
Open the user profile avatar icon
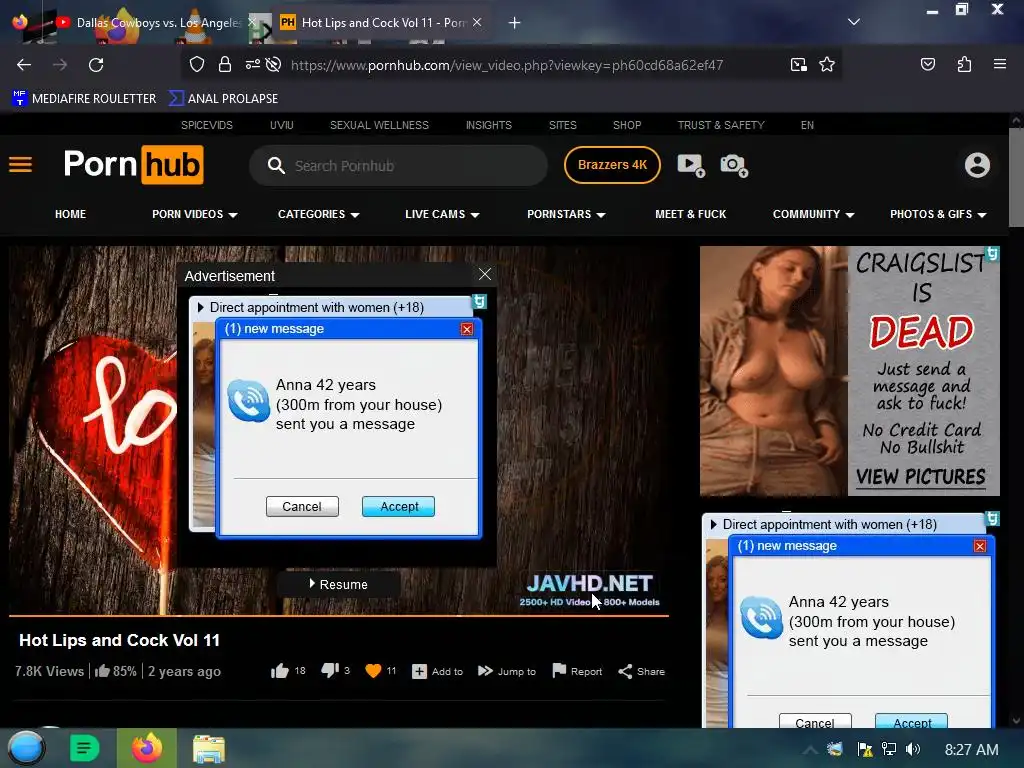(x=977, y=165)
